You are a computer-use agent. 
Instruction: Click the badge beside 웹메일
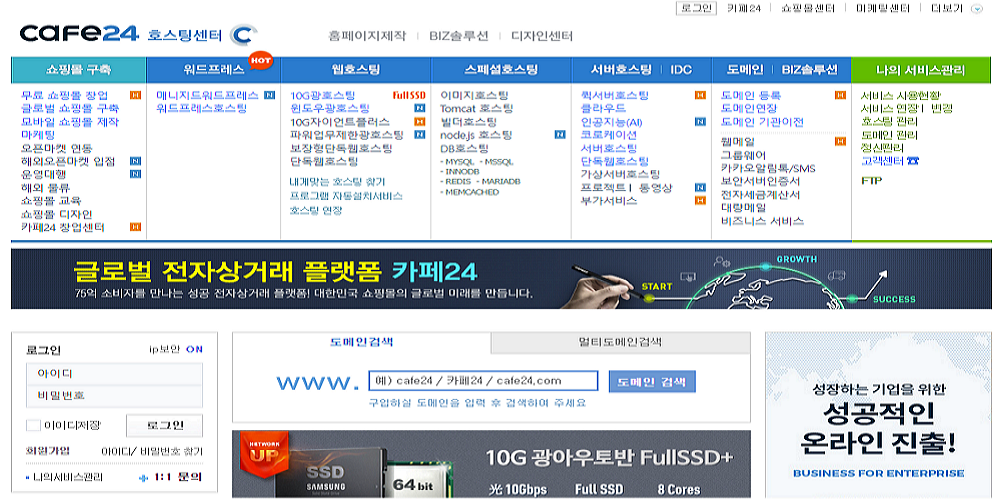841,142
